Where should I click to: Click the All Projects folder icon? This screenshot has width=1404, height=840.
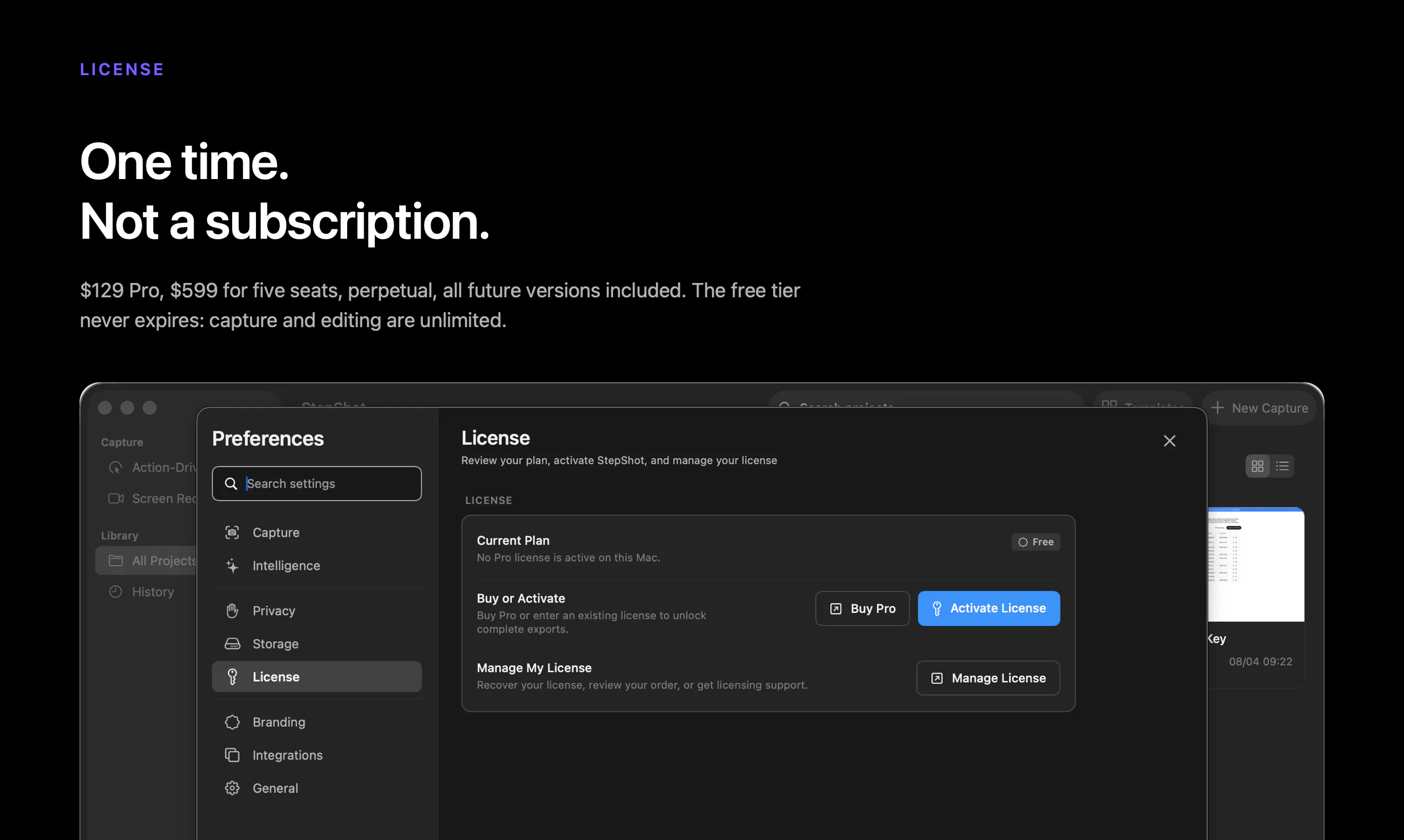[x=116, y=560]
